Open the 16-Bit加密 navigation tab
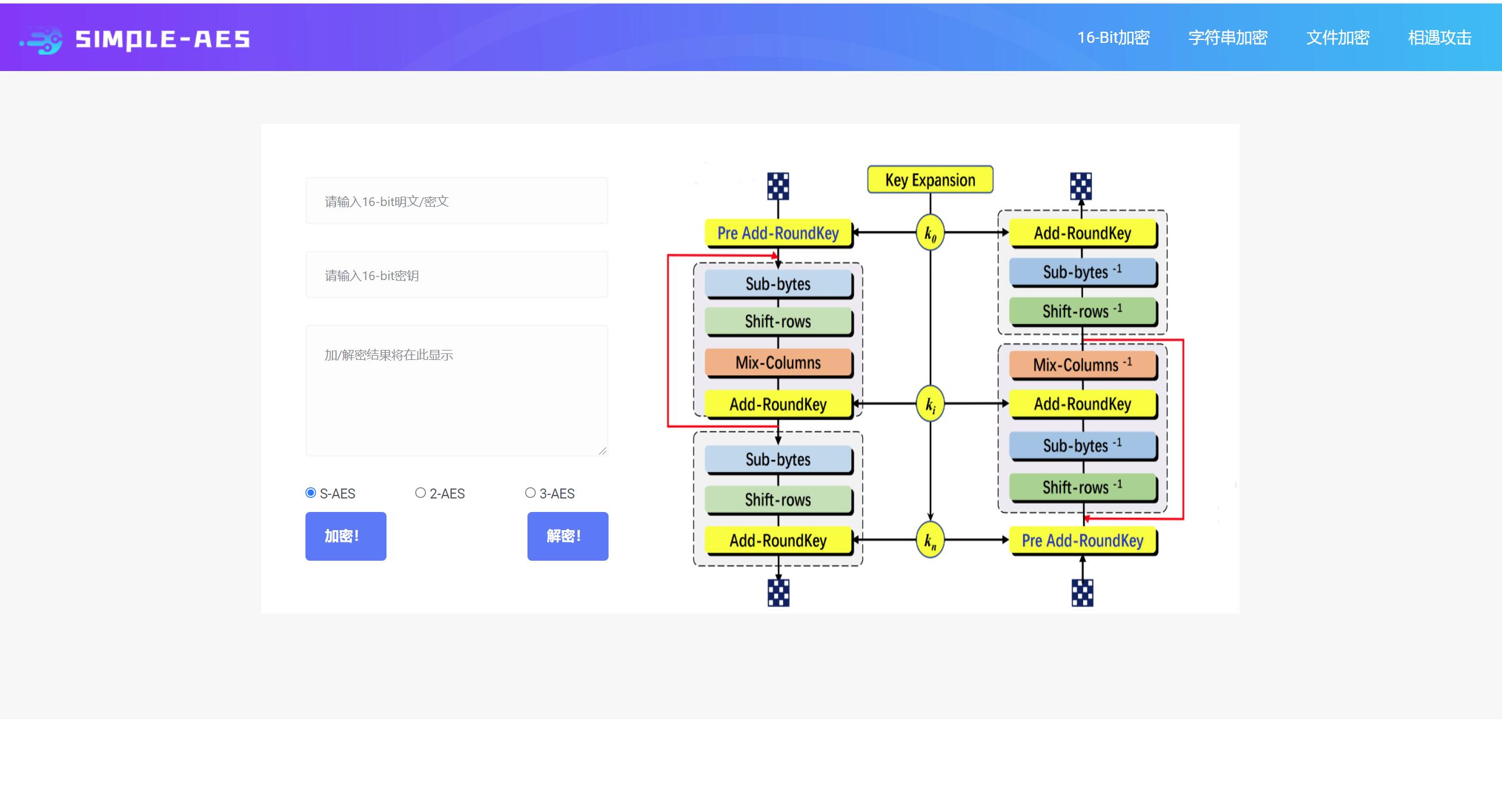Screen dimensions: 1502x812 click(x=1113, y=38)
